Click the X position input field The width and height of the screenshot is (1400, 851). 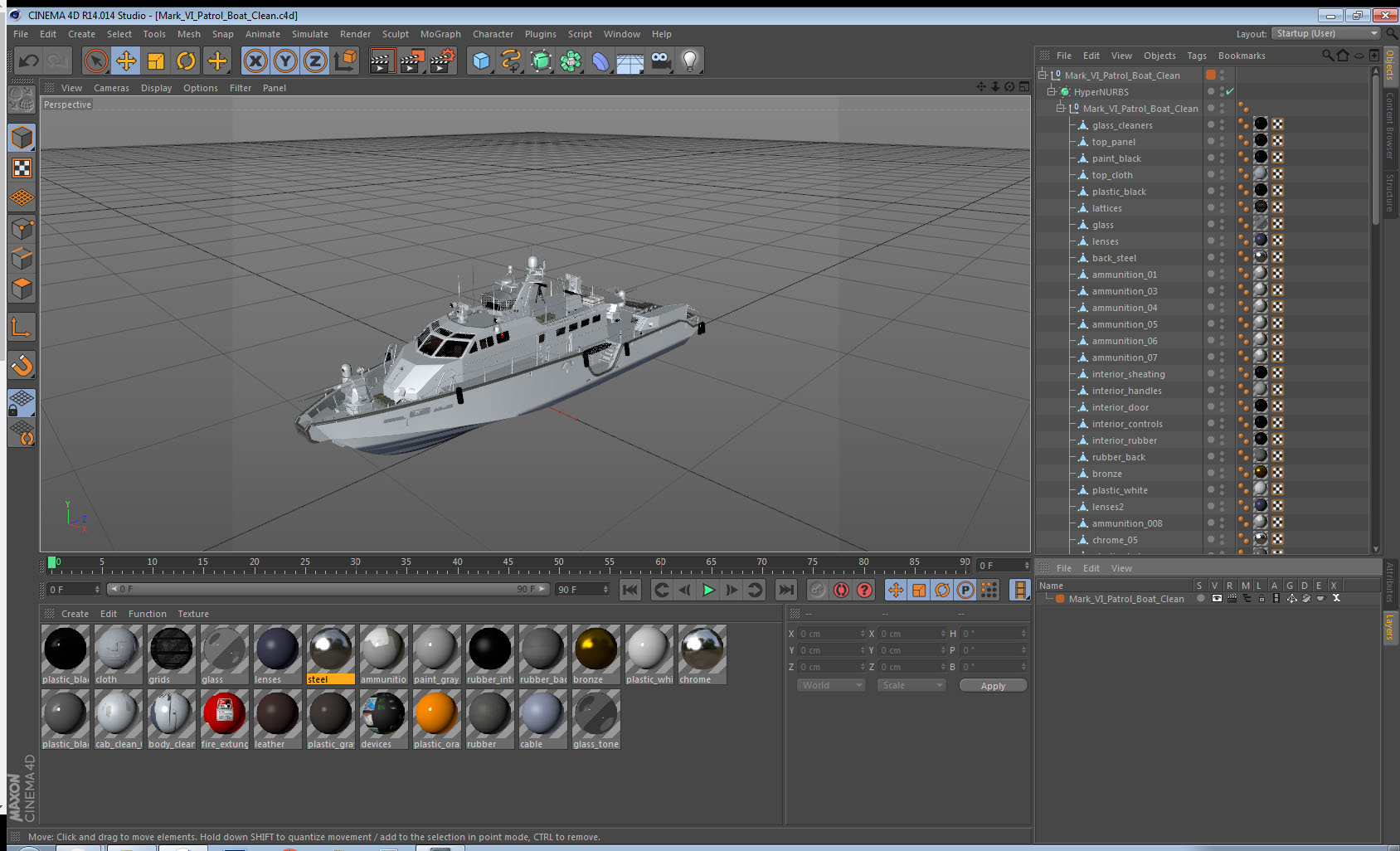tap(832, 634)
